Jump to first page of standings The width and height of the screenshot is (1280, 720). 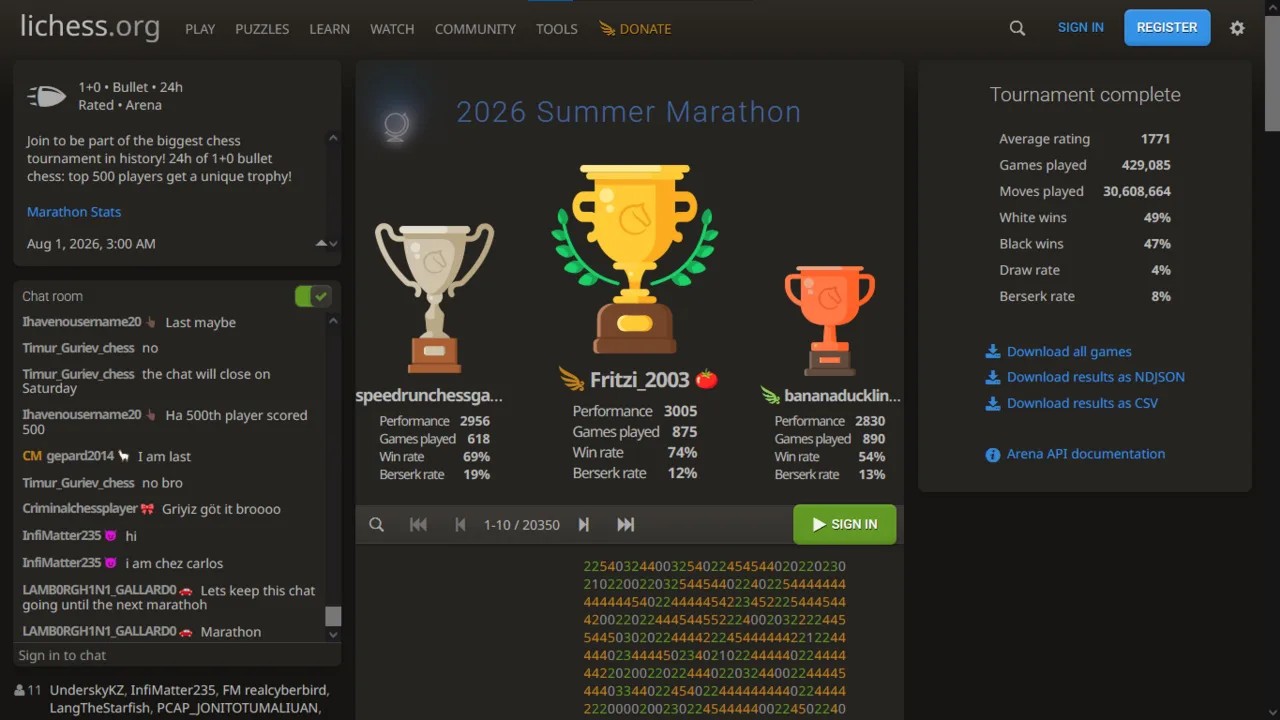[418, 524]
